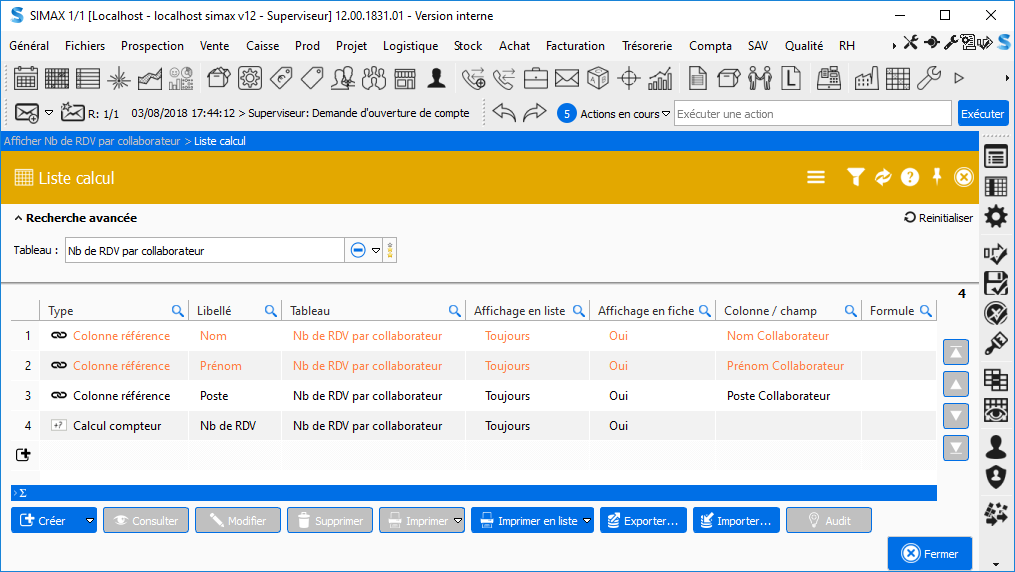The image size is (1015, 572).
Task: Open the Créer button dropdown arrow
Action: (x=90, y=521)
